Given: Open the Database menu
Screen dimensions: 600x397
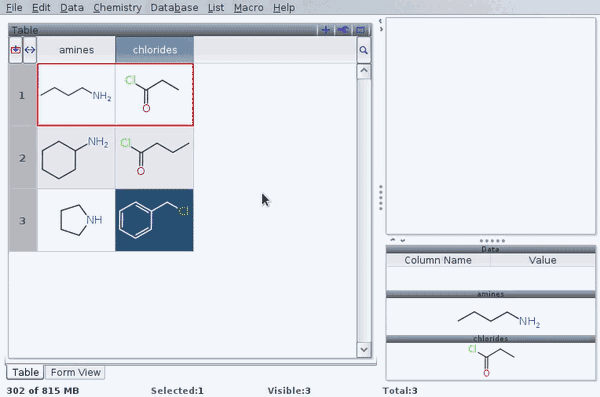Looking at the screenshot, I should 174,8.
